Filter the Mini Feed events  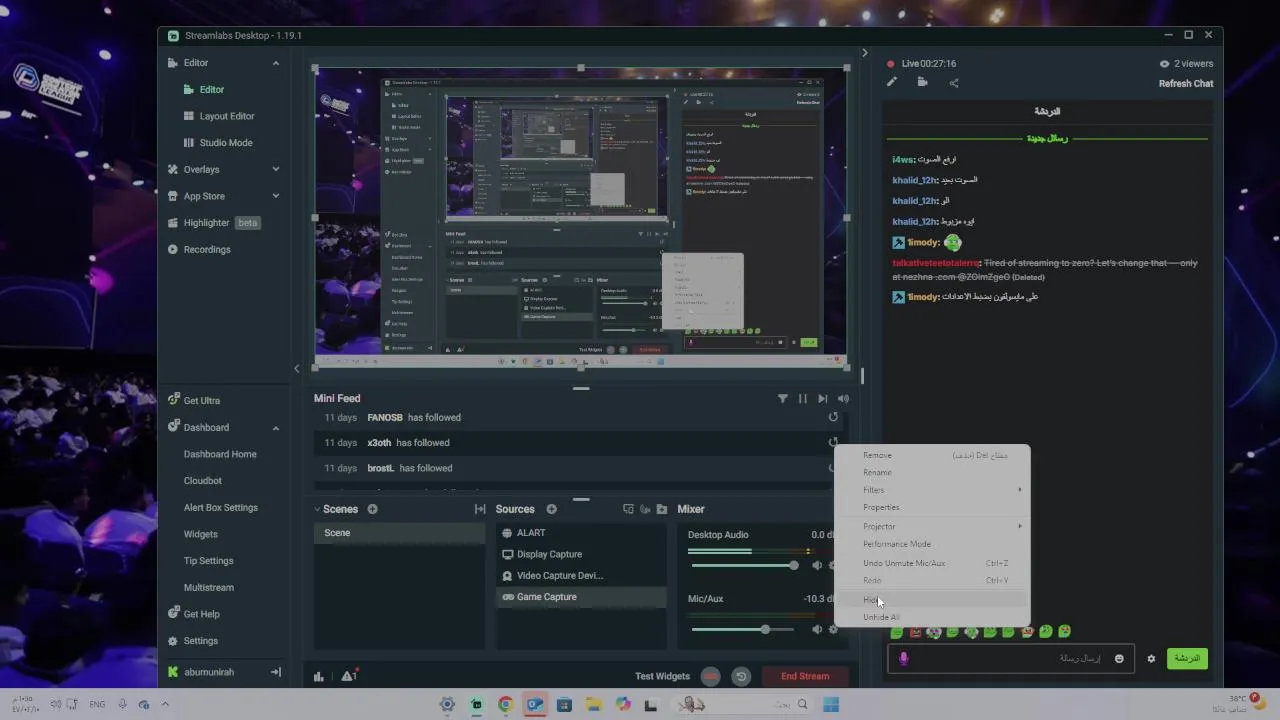coord(783,398)
